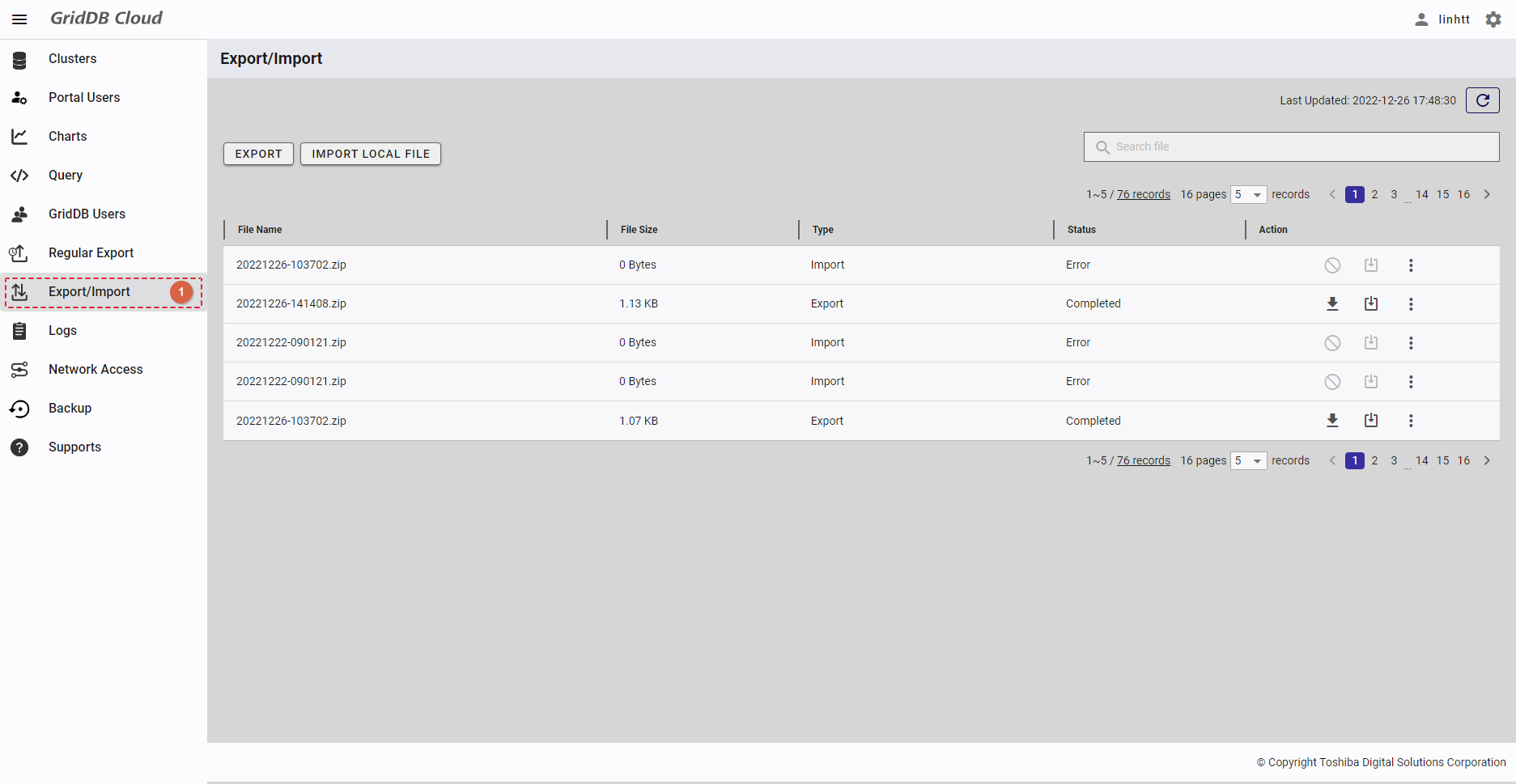
Task: Go to next page using top chevron
Action: tap(1487, 194)
